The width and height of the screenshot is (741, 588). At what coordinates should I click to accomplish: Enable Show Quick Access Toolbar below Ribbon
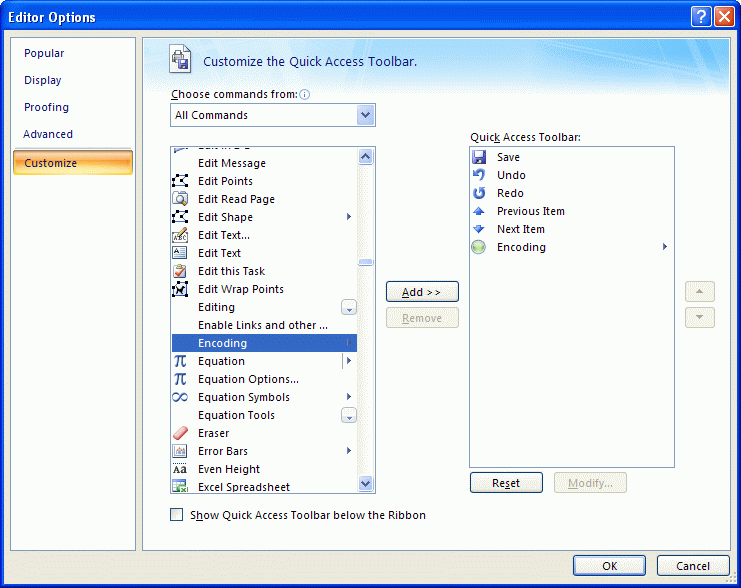coord(177,515)
